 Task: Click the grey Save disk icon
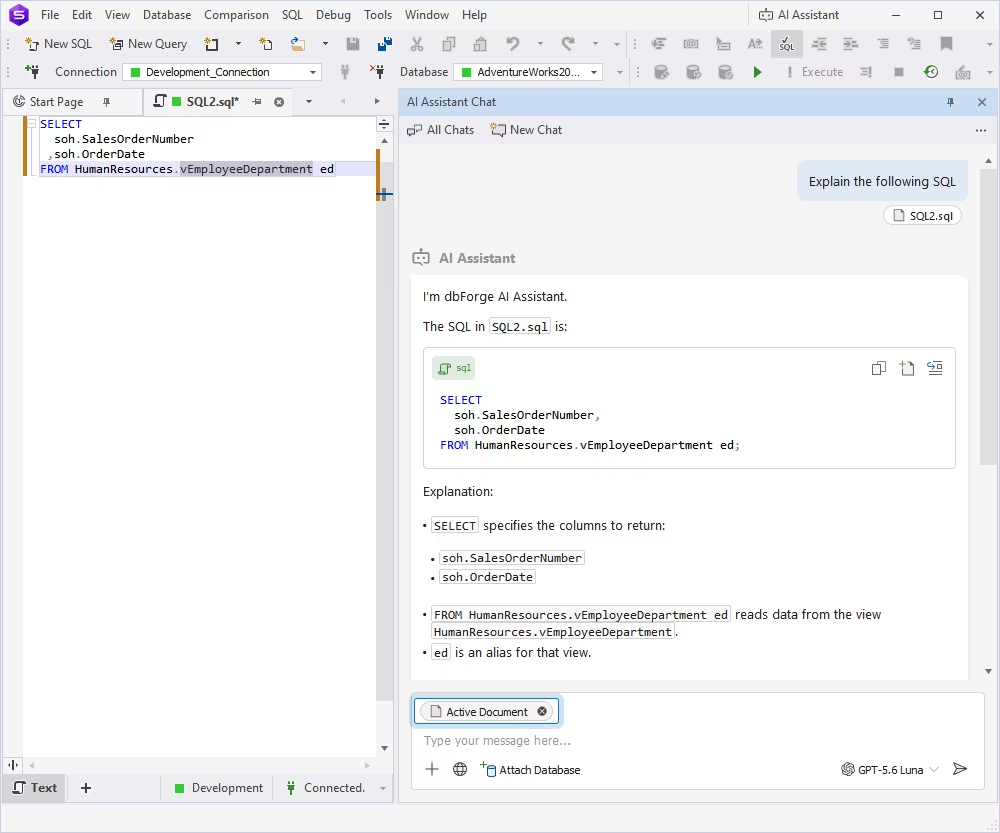(353, 44)
